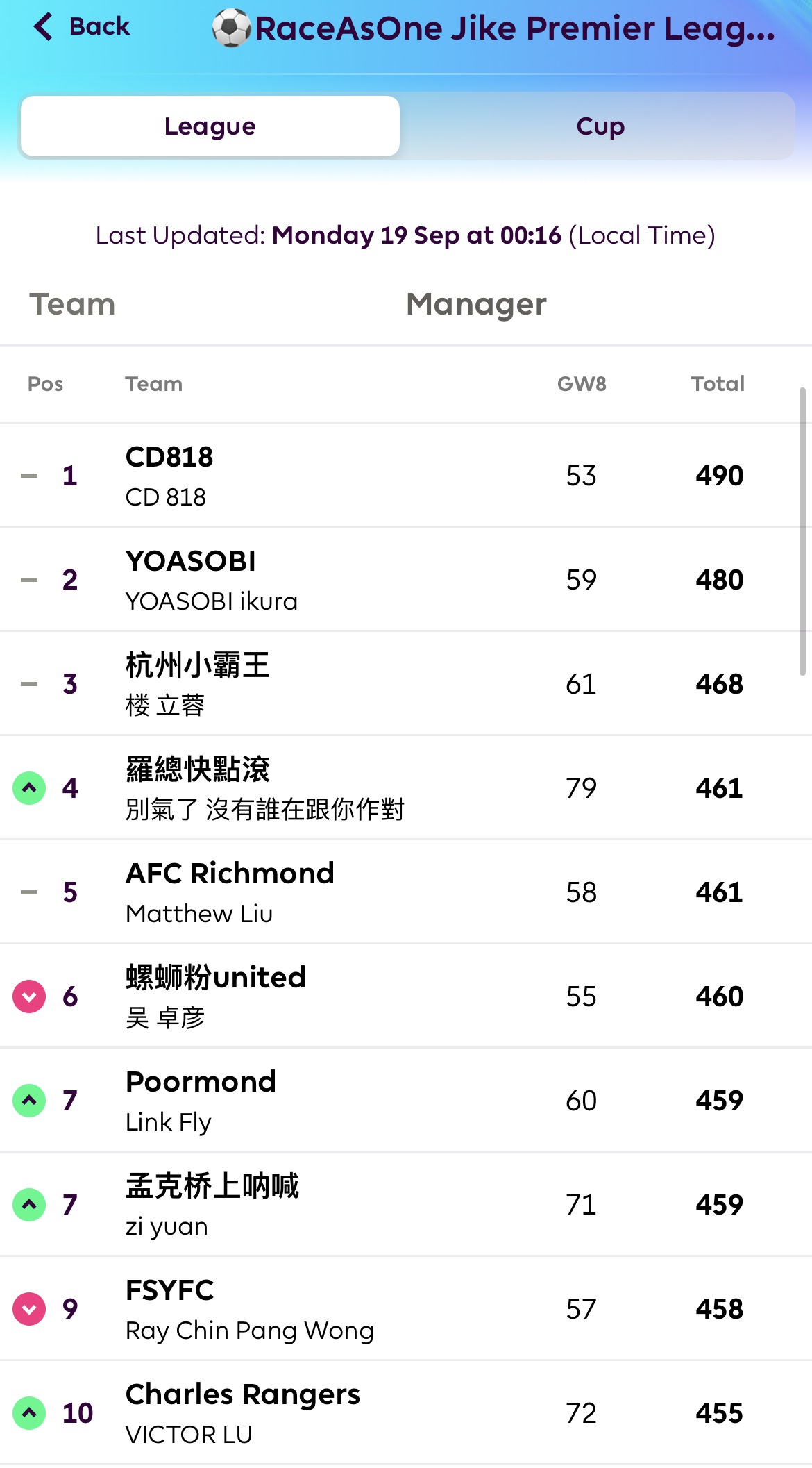812x1468 pixels.
Task: Select the Team column header
Action: tap(72, 304)
